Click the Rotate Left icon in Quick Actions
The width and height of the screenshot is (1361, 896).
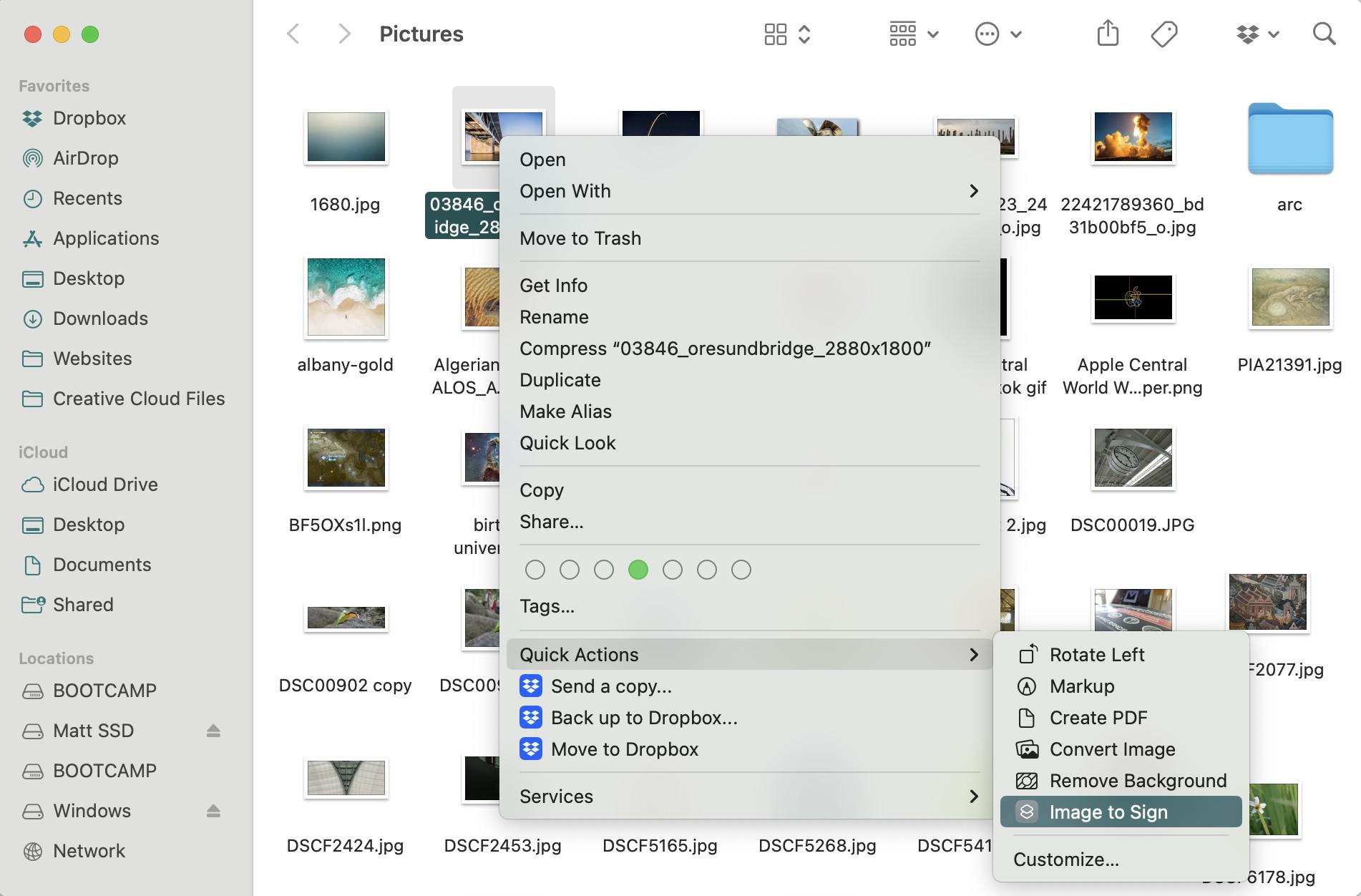click(1028, 654)
